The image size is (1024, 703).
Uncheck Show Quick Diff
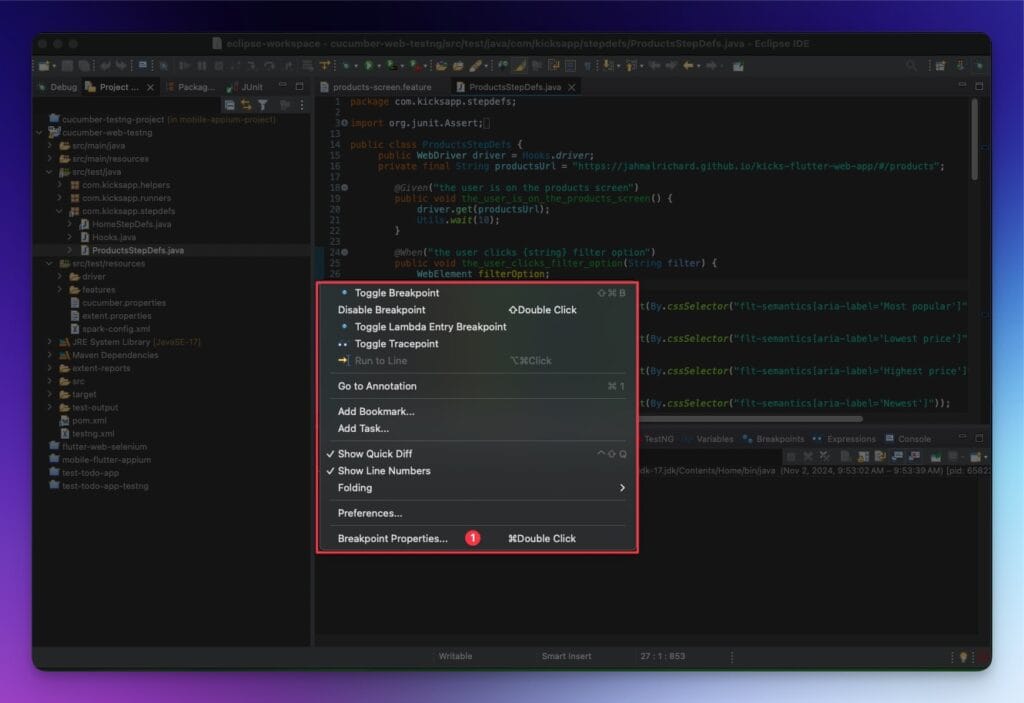tap(374, 453)
